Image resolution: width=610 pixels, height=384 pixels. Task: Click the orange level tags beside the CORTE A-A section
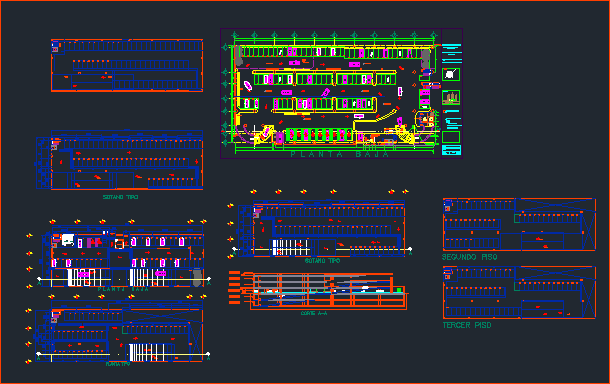pos(235,288)
